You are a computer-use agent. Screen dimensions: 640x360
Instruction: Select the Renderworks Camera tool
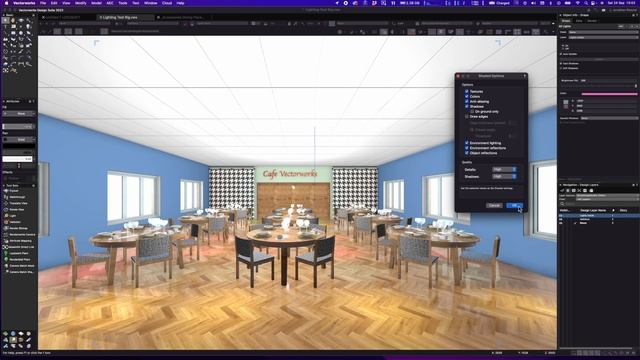click(x=19, y=234)
